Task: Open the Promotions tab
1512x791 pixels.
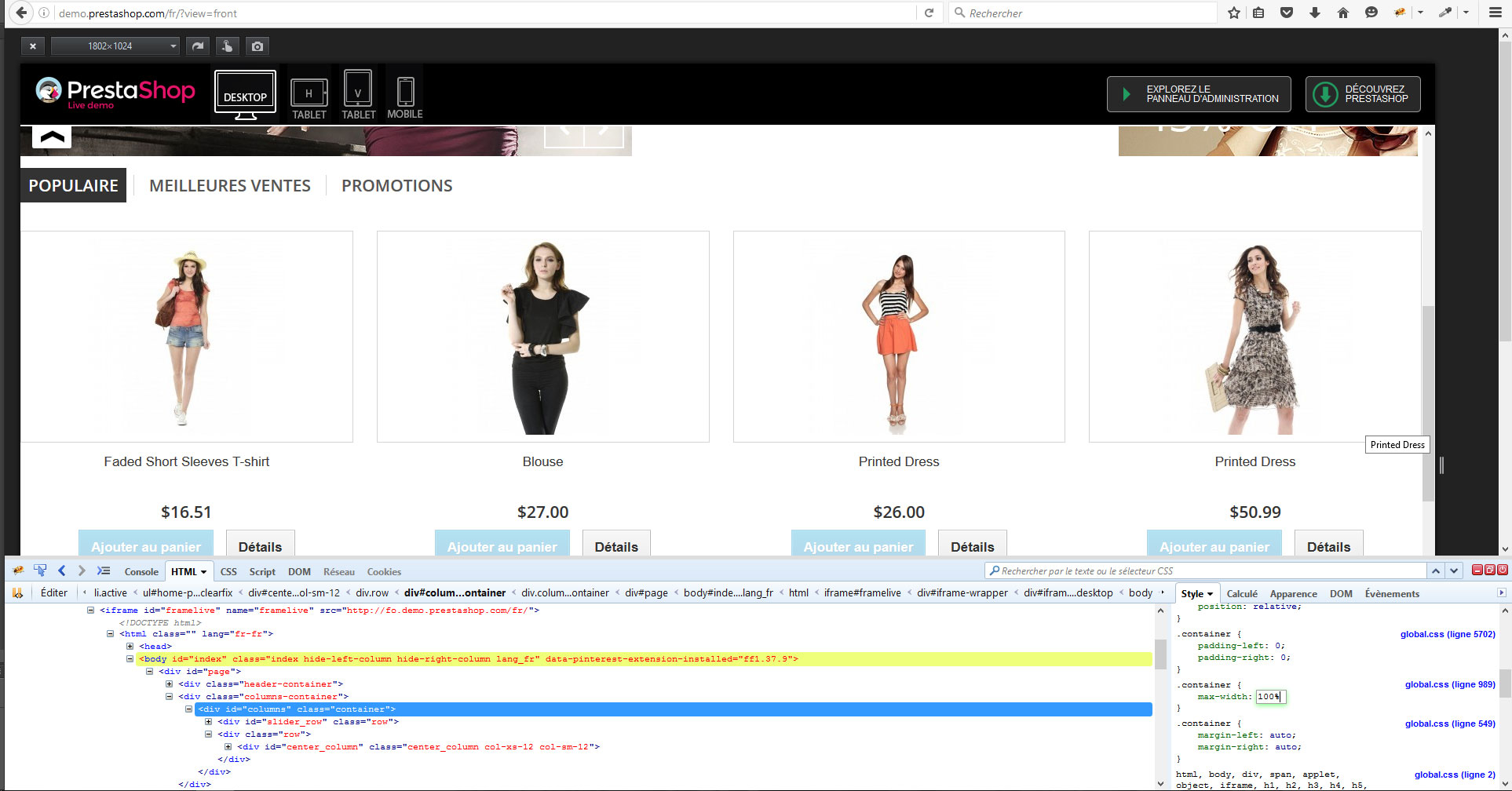Action: pos(397,186)
